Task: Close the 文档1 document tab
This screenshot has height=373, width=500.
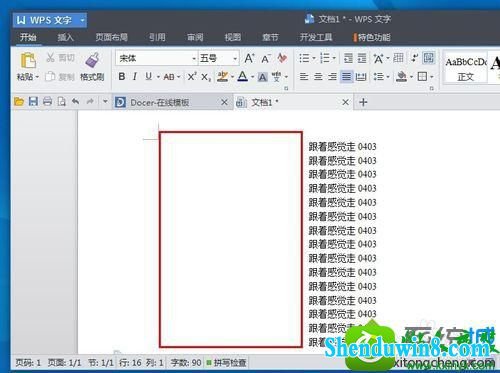Action: 345,102
